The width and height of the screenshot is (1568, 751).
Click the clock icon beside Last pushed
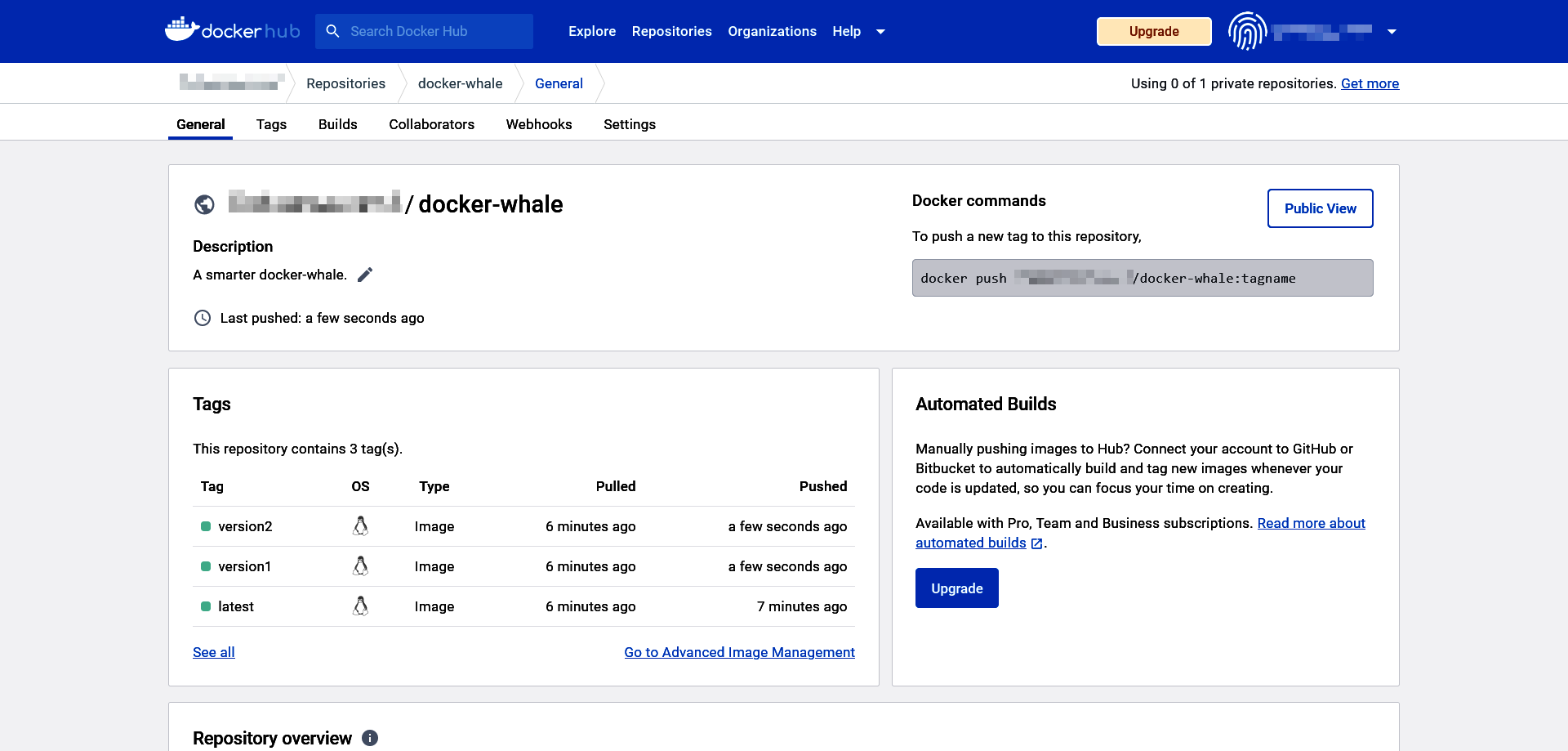pos(203,318)
